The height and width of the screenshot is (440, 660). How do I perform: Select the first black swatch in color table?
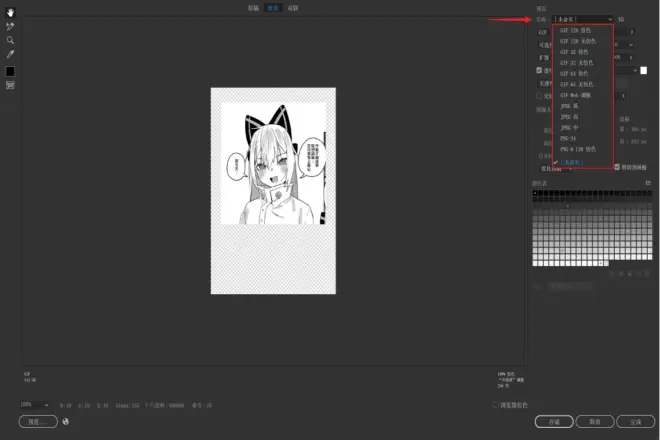[x=535, y=193]
